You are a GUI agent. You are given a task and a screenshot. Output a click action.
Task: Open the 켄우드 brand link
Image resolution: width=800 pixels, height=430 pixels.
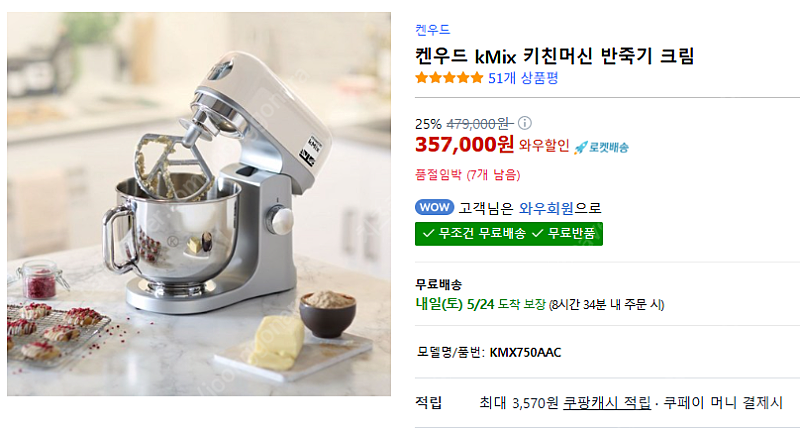click(x=433, y=30)
